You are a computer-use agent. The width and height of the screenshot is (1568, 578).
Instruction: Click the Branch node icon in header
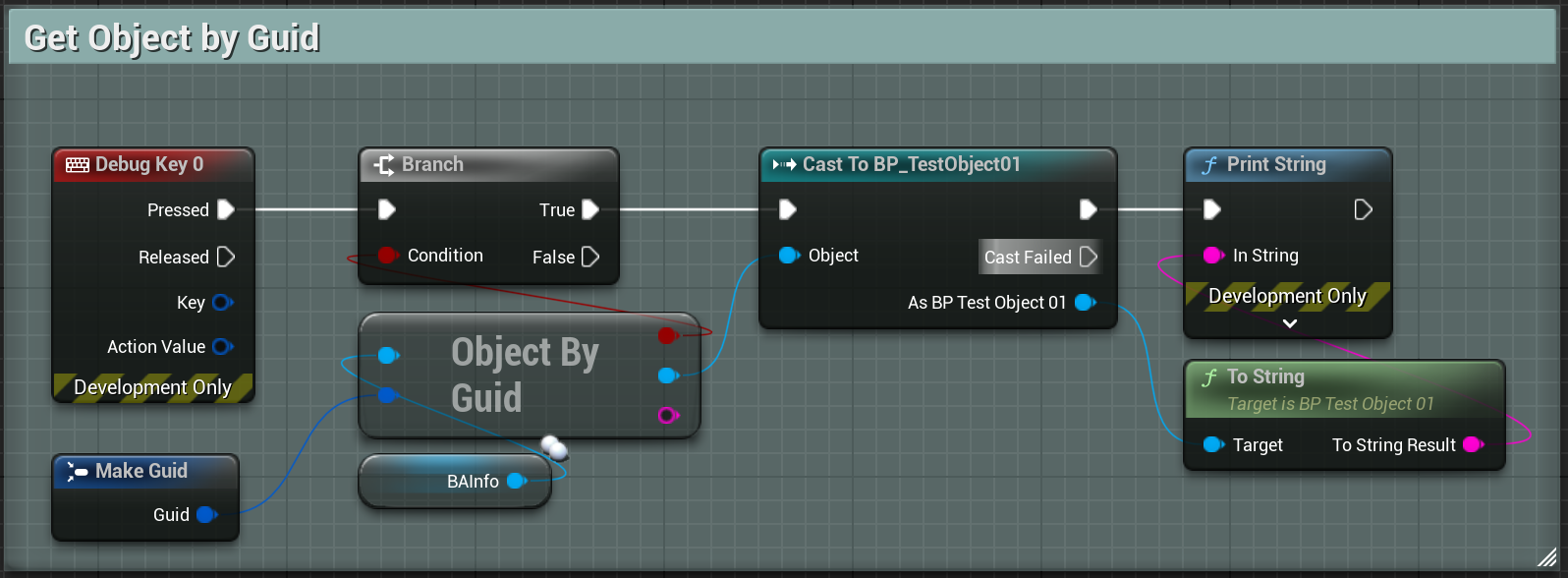click(x=384, y=165)
